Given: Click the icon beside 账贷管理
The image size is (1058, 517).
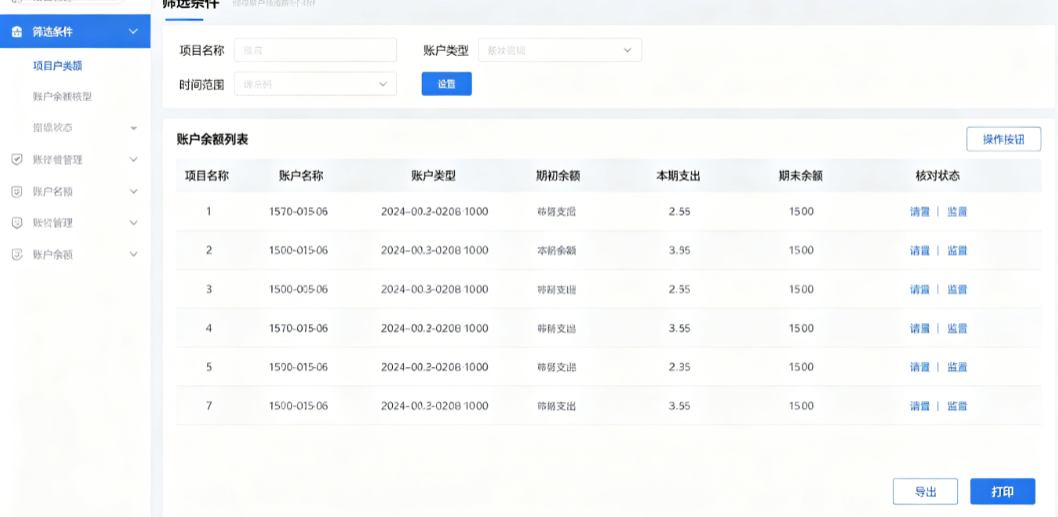Looking at the screenshot, I should tap(18, 223).
